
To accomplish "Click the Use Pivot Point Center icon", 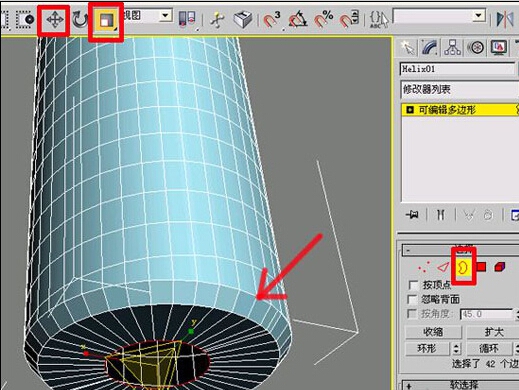I will point(187,19).
